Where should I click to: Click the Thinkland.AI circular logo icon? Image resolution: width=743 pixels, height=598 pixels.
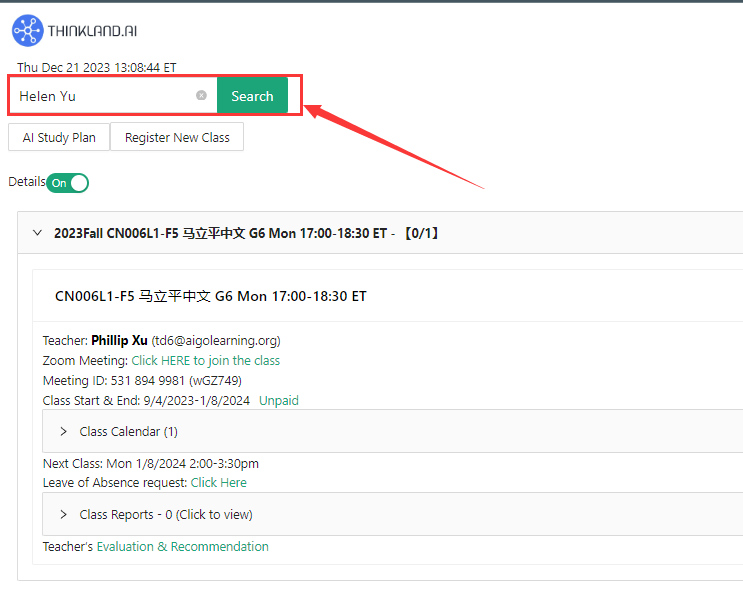click(27, 31)
